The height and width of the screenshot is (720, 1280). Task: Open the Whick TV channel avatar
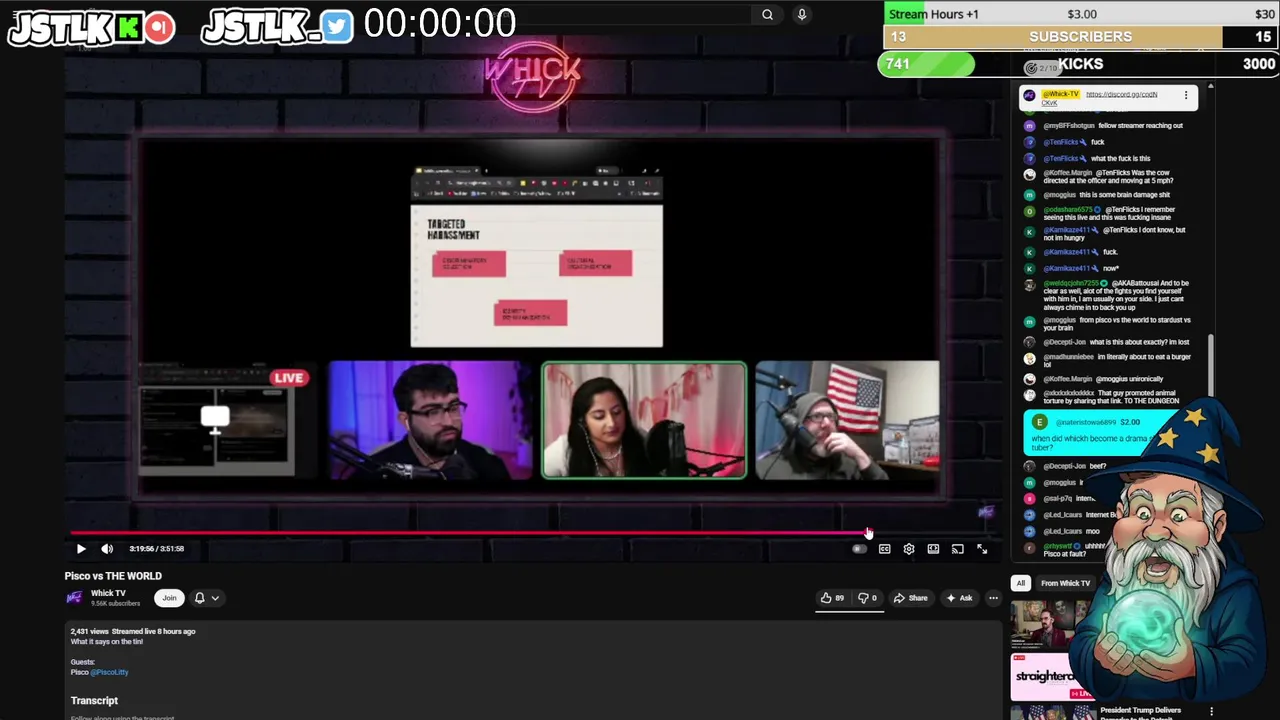(x=74, y=598)
